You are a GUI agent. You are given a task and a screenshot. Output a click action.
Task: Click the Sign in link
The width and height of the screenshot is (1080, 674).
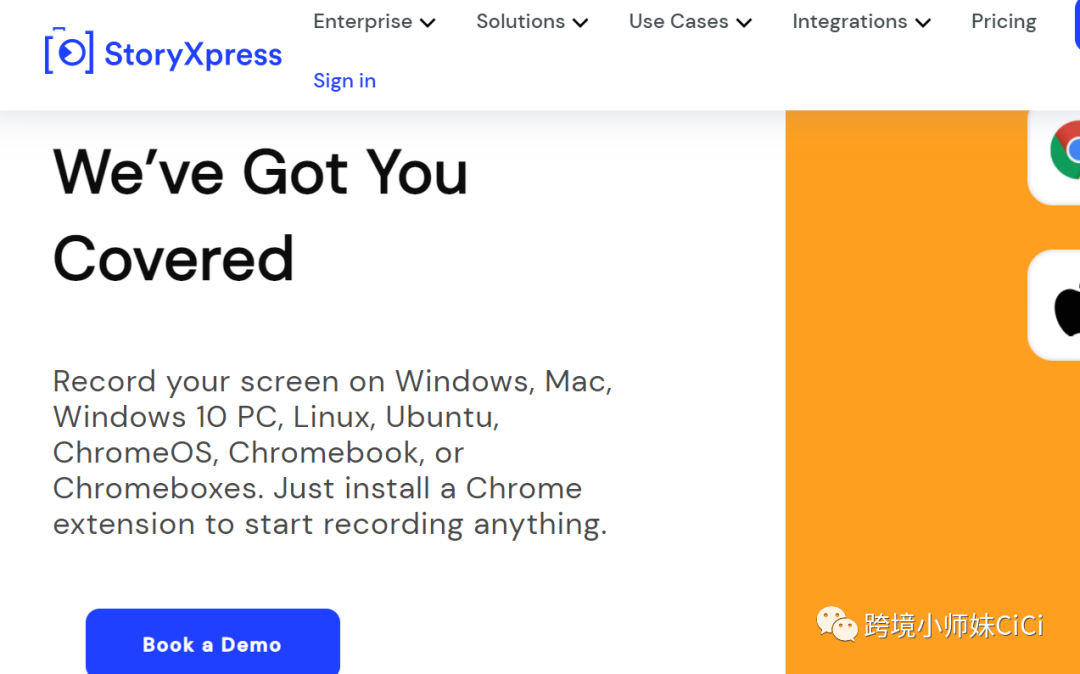pos(344,81)
